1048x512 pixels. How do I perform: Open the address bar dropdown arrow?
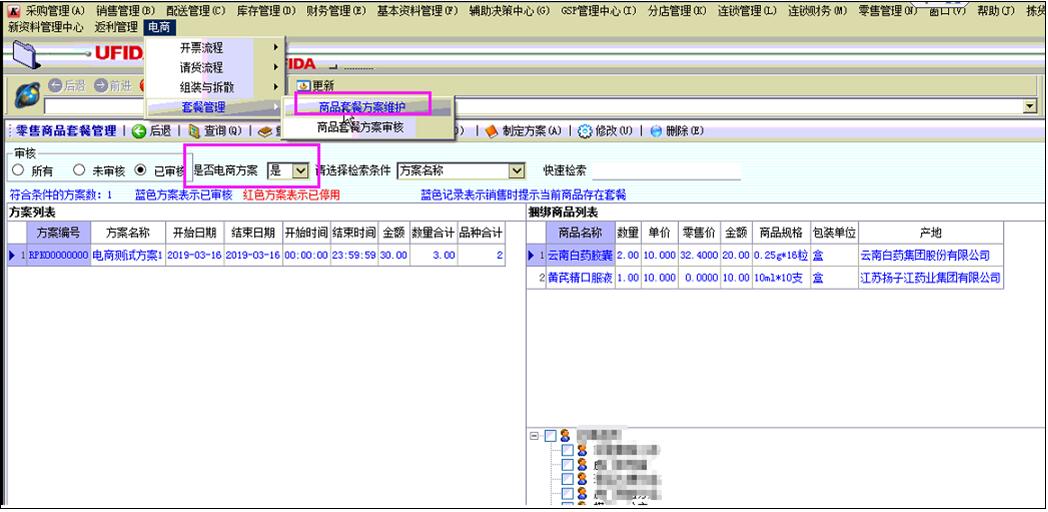point(1030,106)
